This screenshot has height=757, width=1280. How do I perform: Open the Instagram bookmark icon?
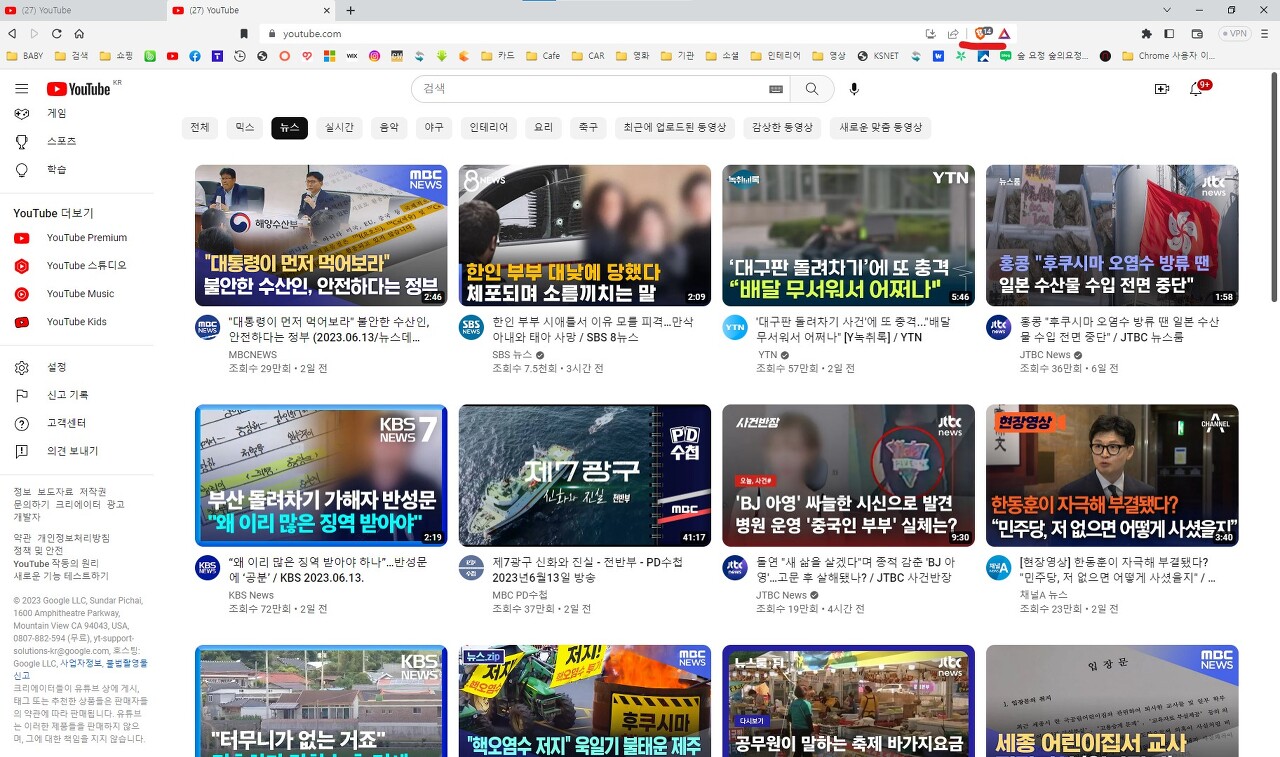point(375,56)
